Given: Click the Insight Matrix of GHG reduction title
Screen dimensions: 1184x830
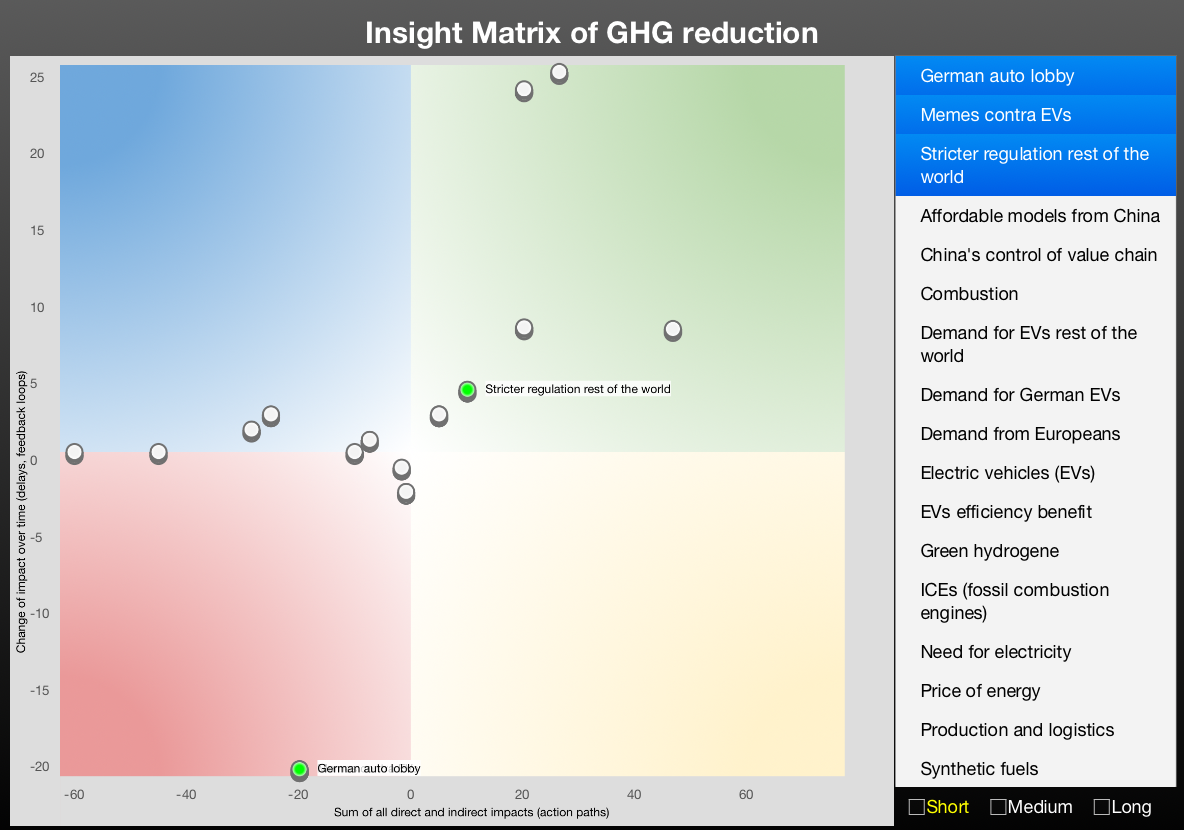Looking at the screenshot, I should pos(592,32).
